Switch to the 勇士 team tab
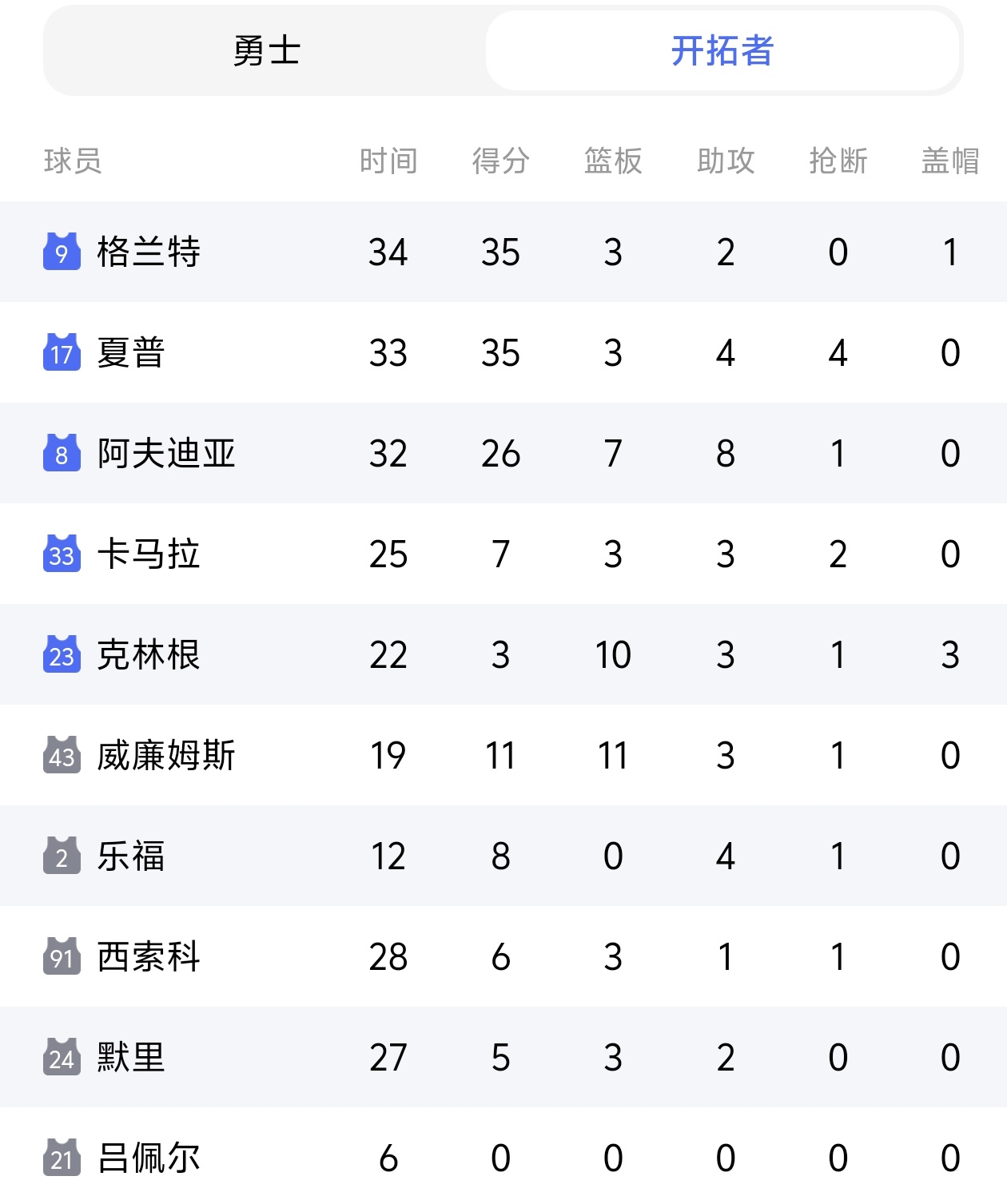This screenshot has height=1204, width=1007. click(x=266, y=51)
